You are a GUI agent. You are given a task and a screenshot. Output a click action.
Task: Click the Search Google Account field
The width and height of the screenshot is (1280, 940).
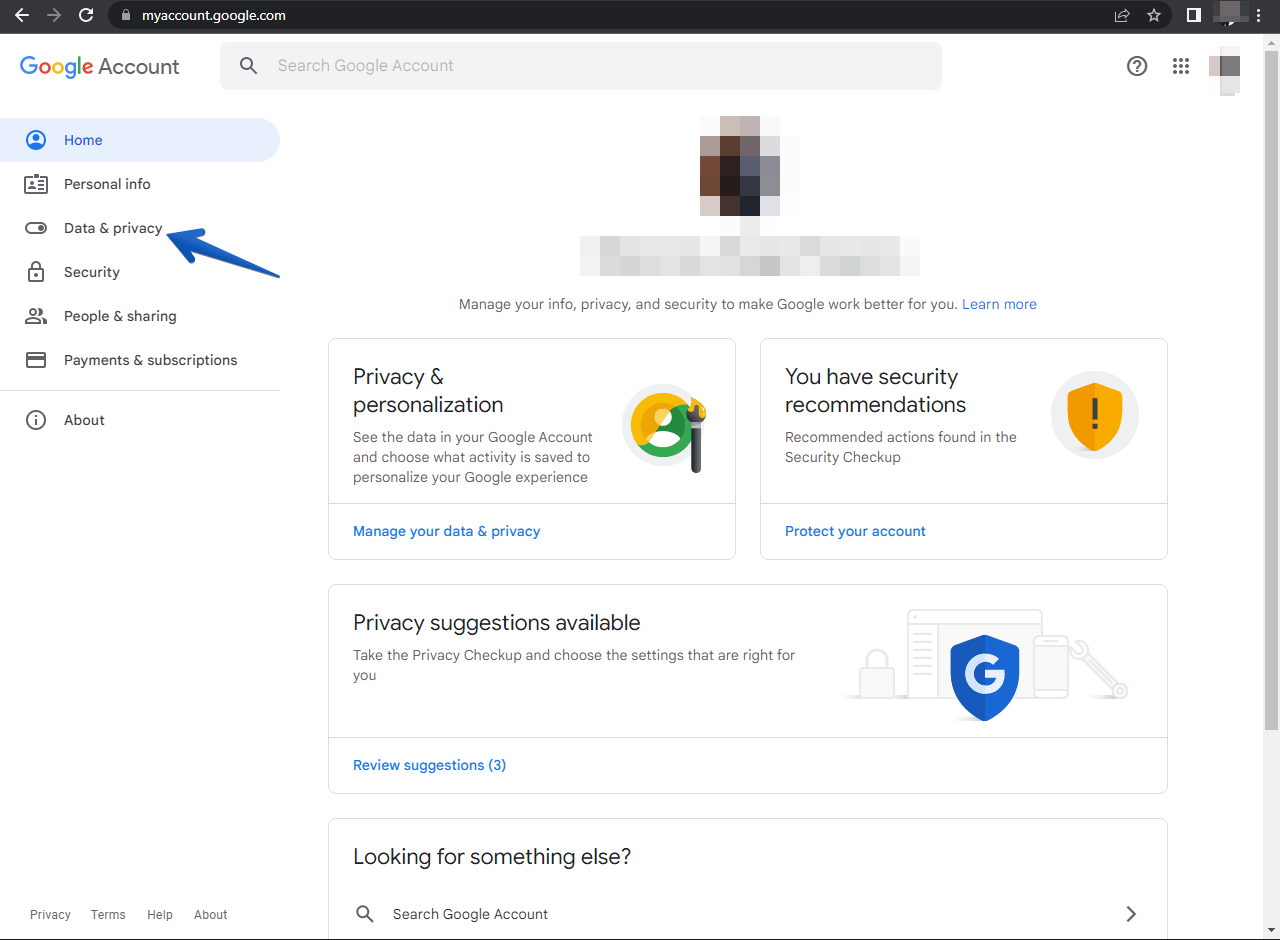(580, 66)
